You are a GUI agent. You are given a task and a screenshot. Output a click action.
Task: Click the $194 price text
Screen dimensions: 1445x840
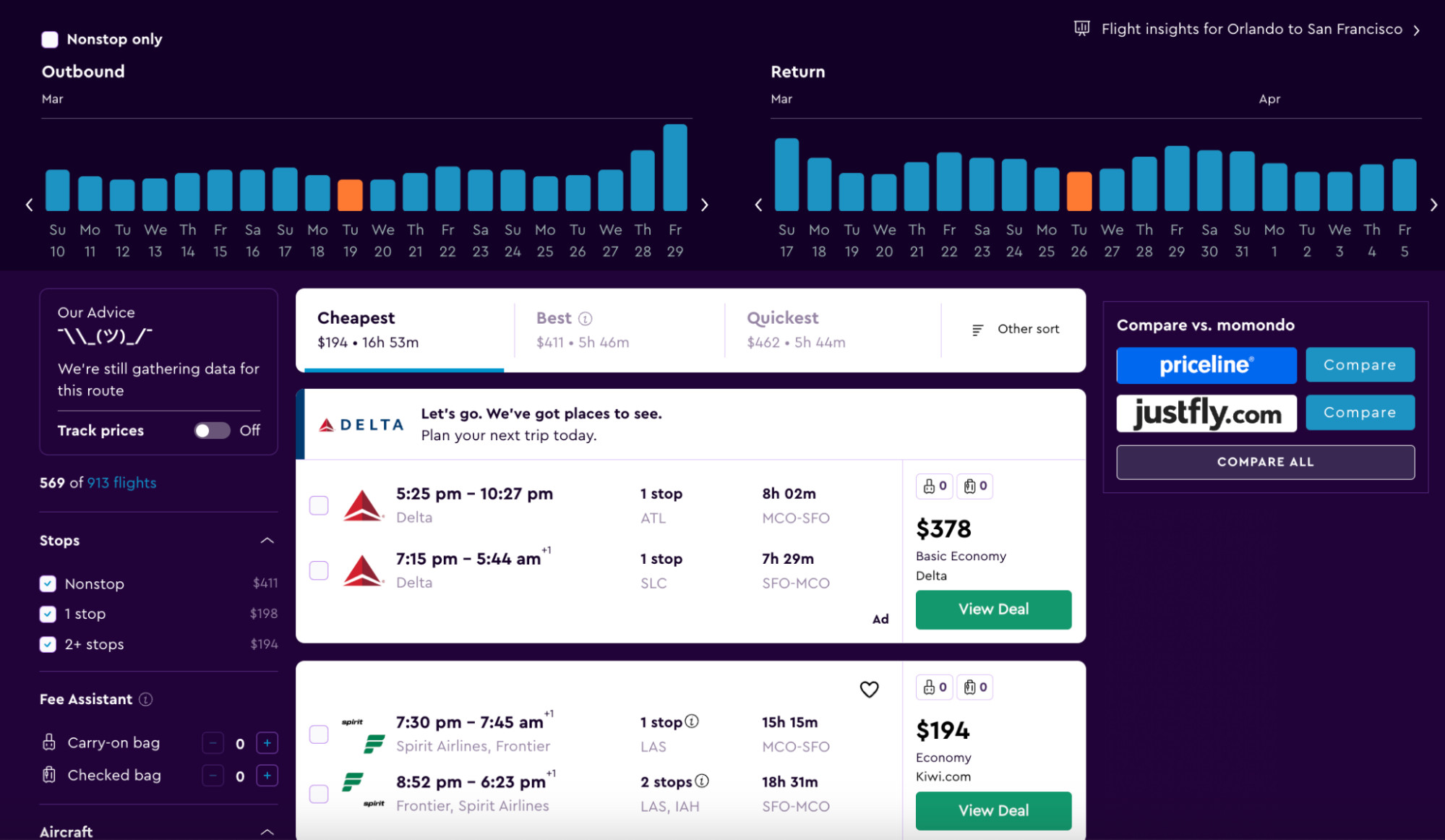pos(943,730)
